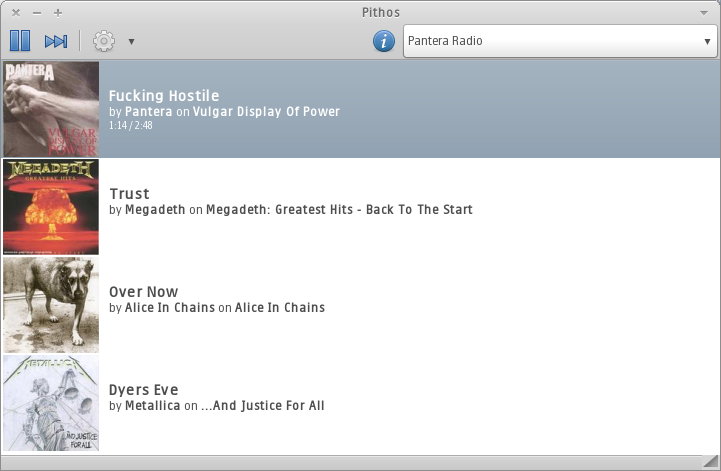Select ...And Justice For All album cover
This screenshot has width=721, height=471.
coord(51,403)
